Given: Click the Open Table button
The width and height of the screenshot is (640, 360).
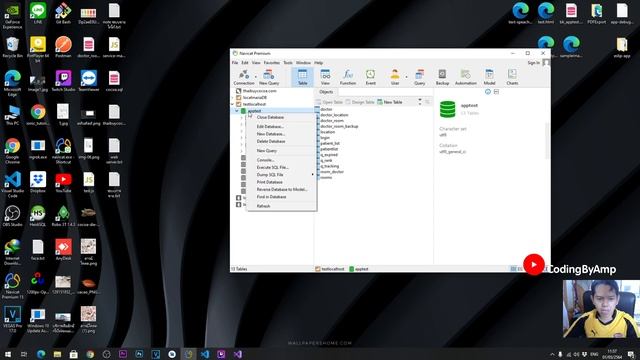Looking at the screenshot, I should click(329, 102).
